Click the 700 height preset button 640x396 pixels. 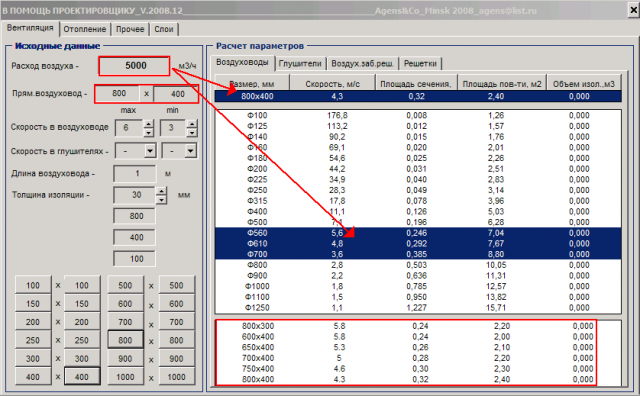[x=176, y=322]
